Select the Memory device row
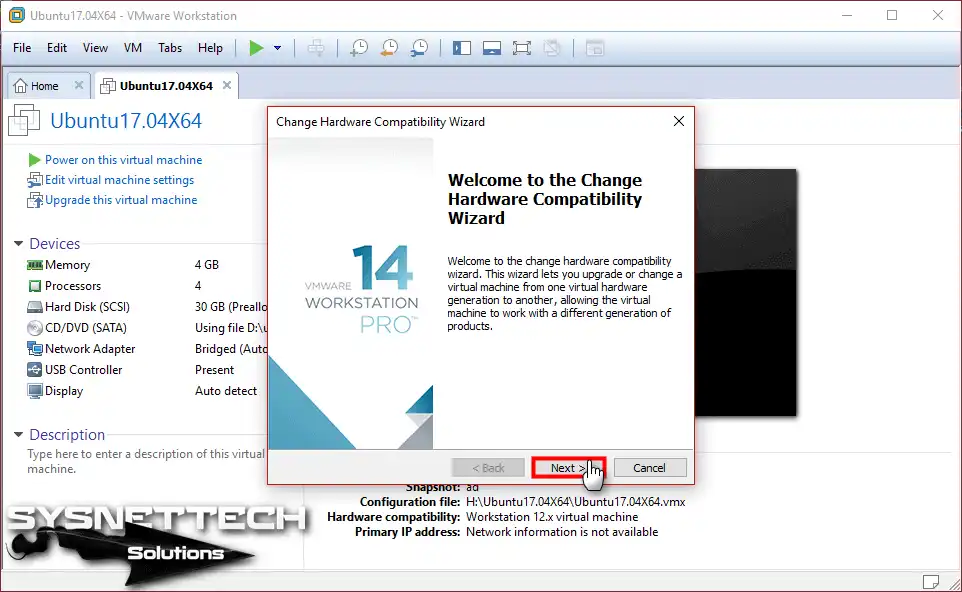The width and height of the screenshot is (962, 592). [146, 265]
